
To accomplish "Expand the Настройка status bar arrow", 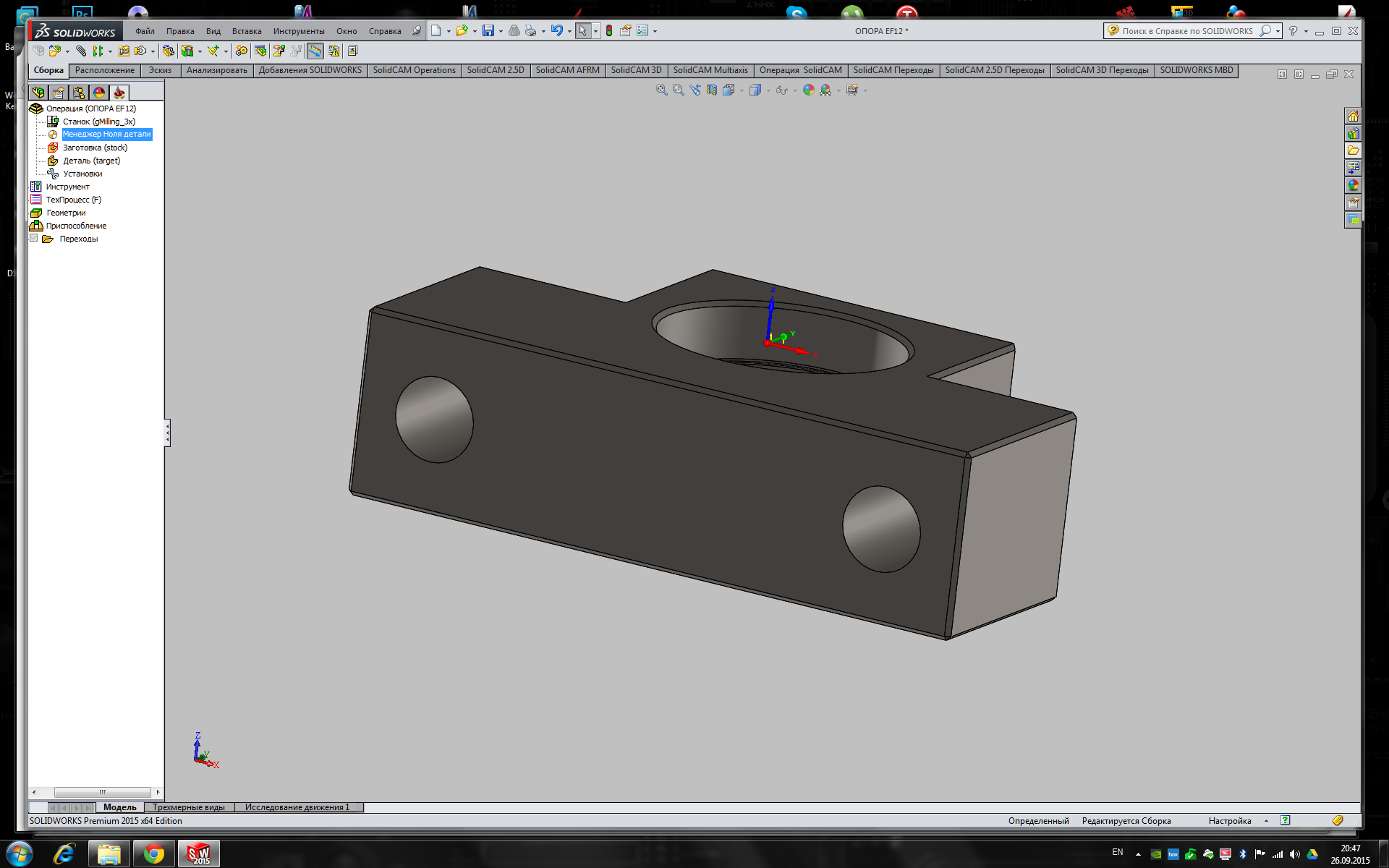I will coord(1266,820).
